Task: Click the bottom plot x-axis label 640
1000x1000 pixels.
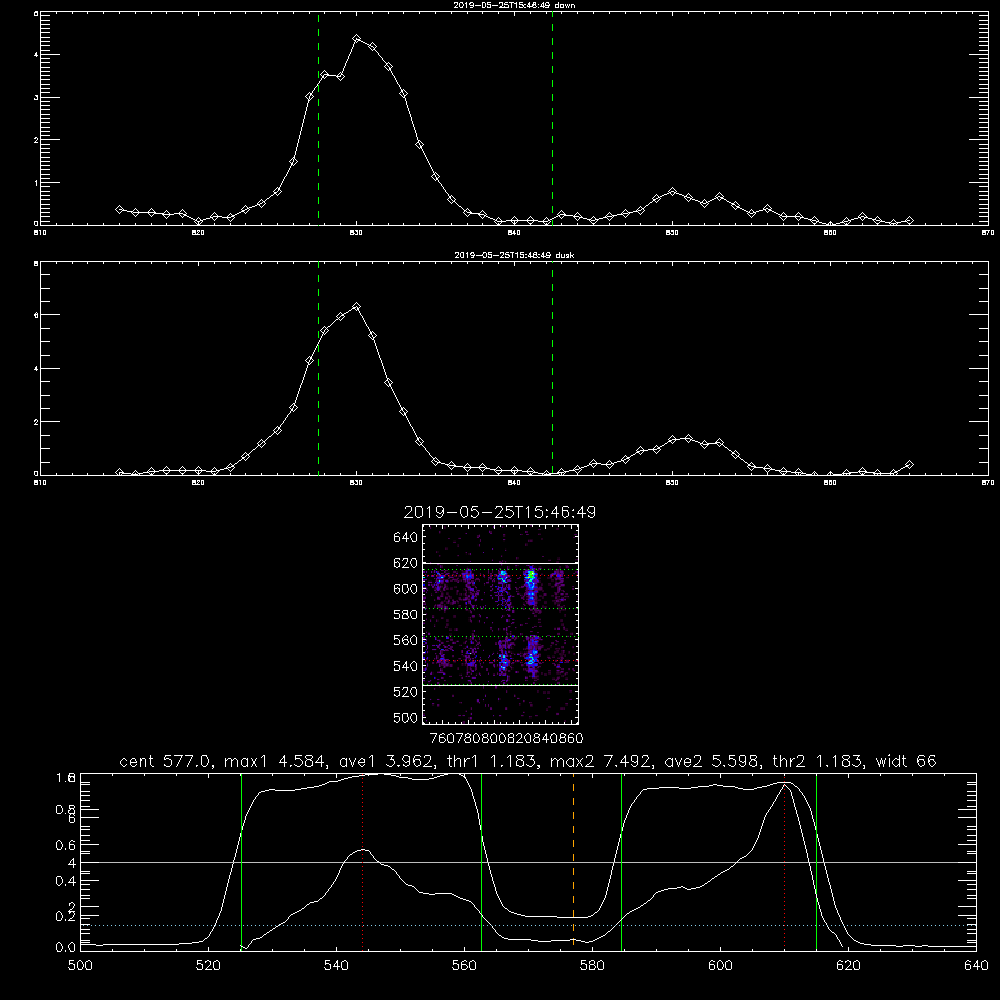Action: (976, 966)
